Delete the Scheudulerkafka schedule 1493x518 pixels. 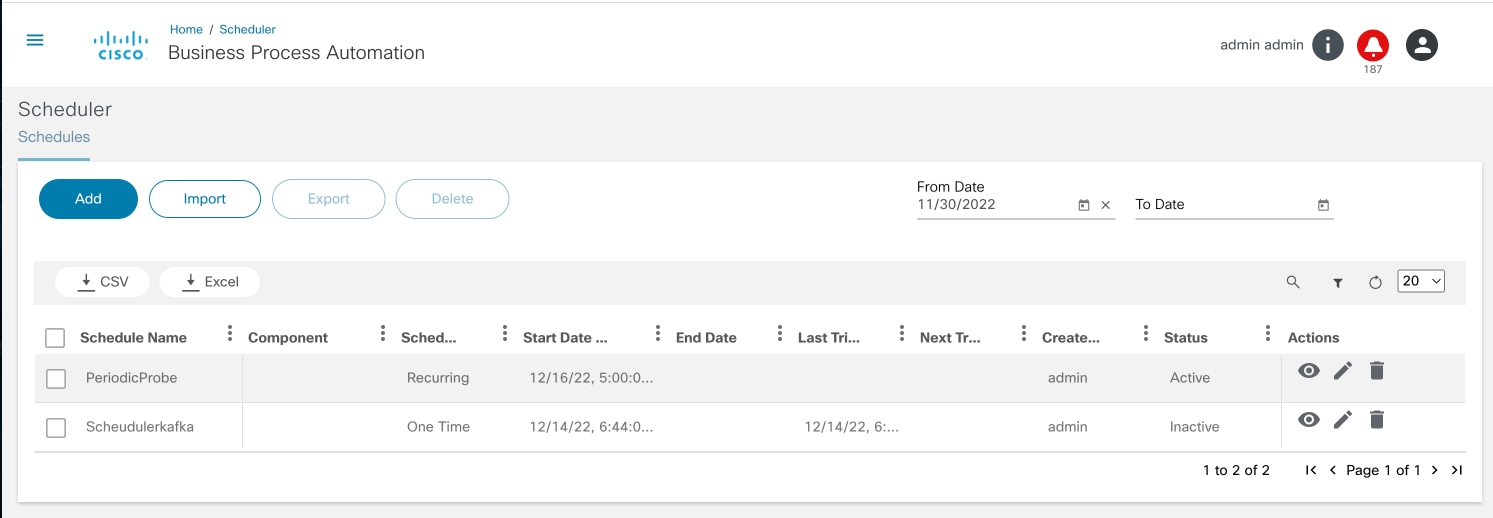(1377, 419)
